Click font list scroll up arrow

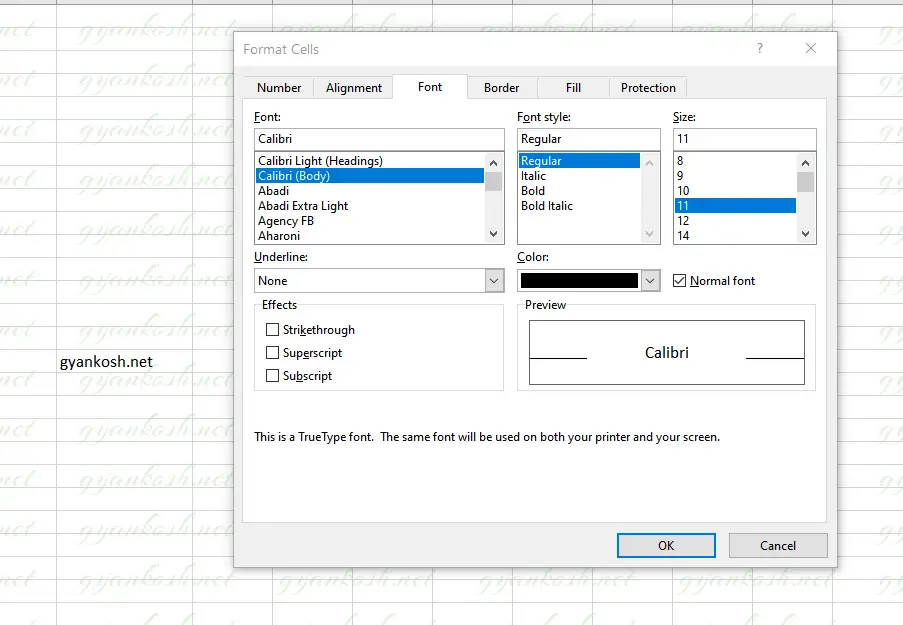click(x=494, y=163)
